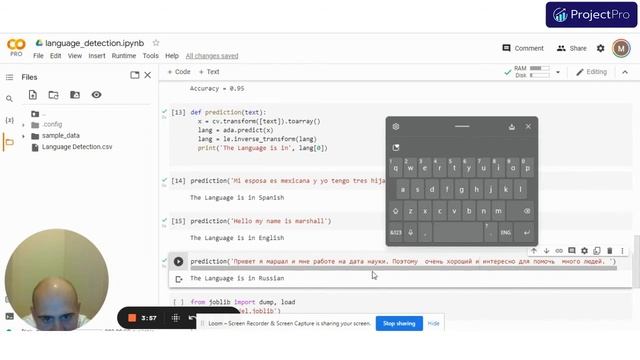Star the language_detection.ipynb notebook
This screenshot has height=360, width=640.
(x=156, y=42)
